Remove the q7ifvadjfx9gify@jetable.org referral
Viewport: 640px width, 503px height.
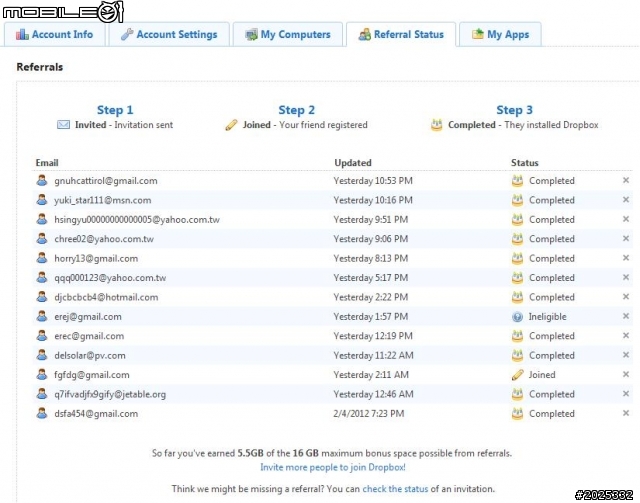pyautogui.click(x=626, y=394)
